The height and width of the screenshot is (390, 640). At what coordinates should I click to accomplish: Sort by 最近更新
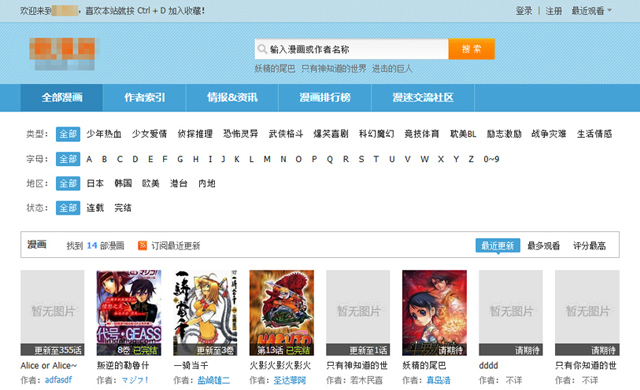[498, 246]
